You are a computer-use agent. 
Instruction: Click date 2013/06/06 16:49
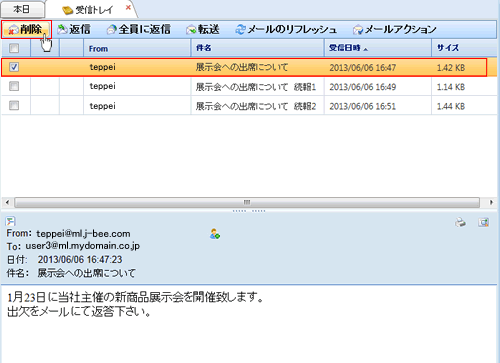(363, 87)
